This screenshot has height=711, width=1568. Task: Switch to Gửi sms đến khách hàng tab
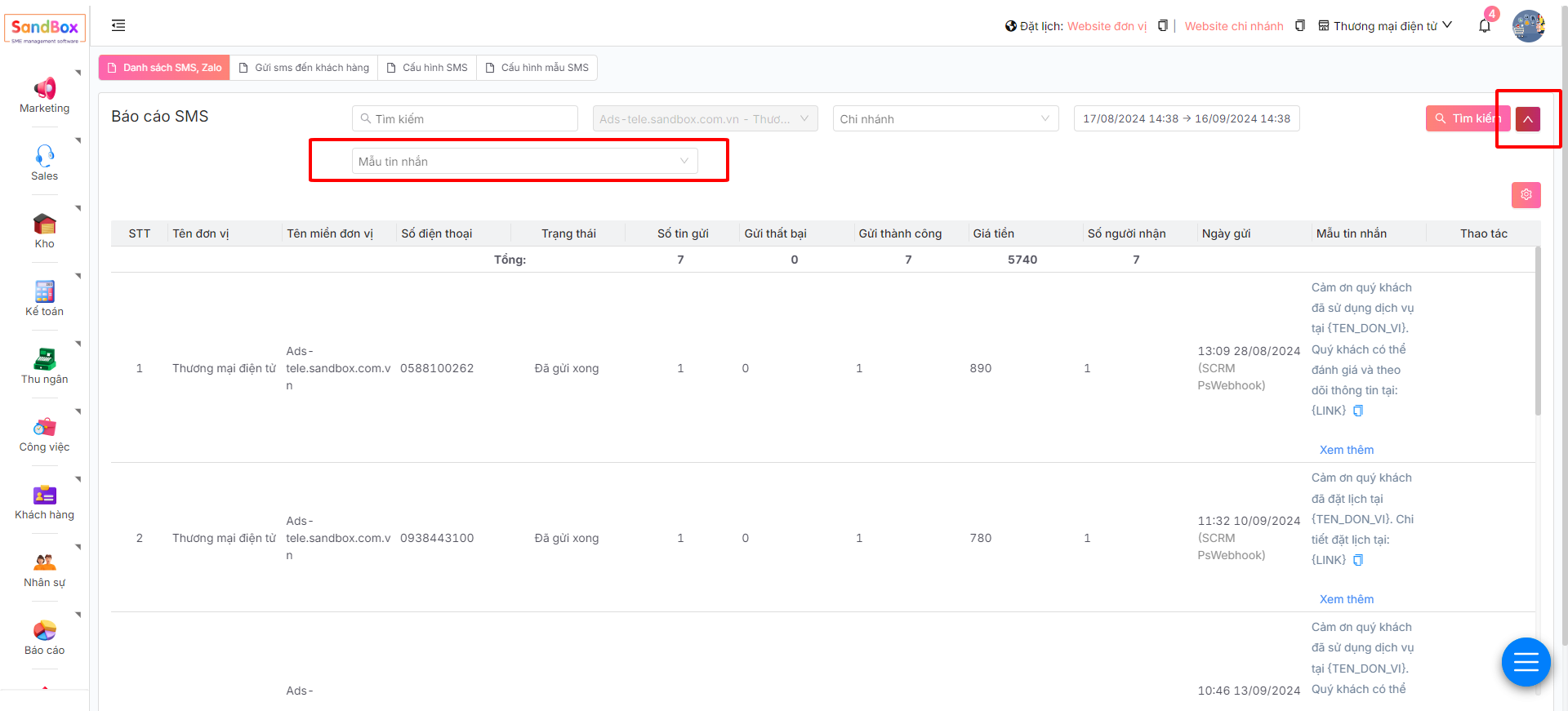304,68
